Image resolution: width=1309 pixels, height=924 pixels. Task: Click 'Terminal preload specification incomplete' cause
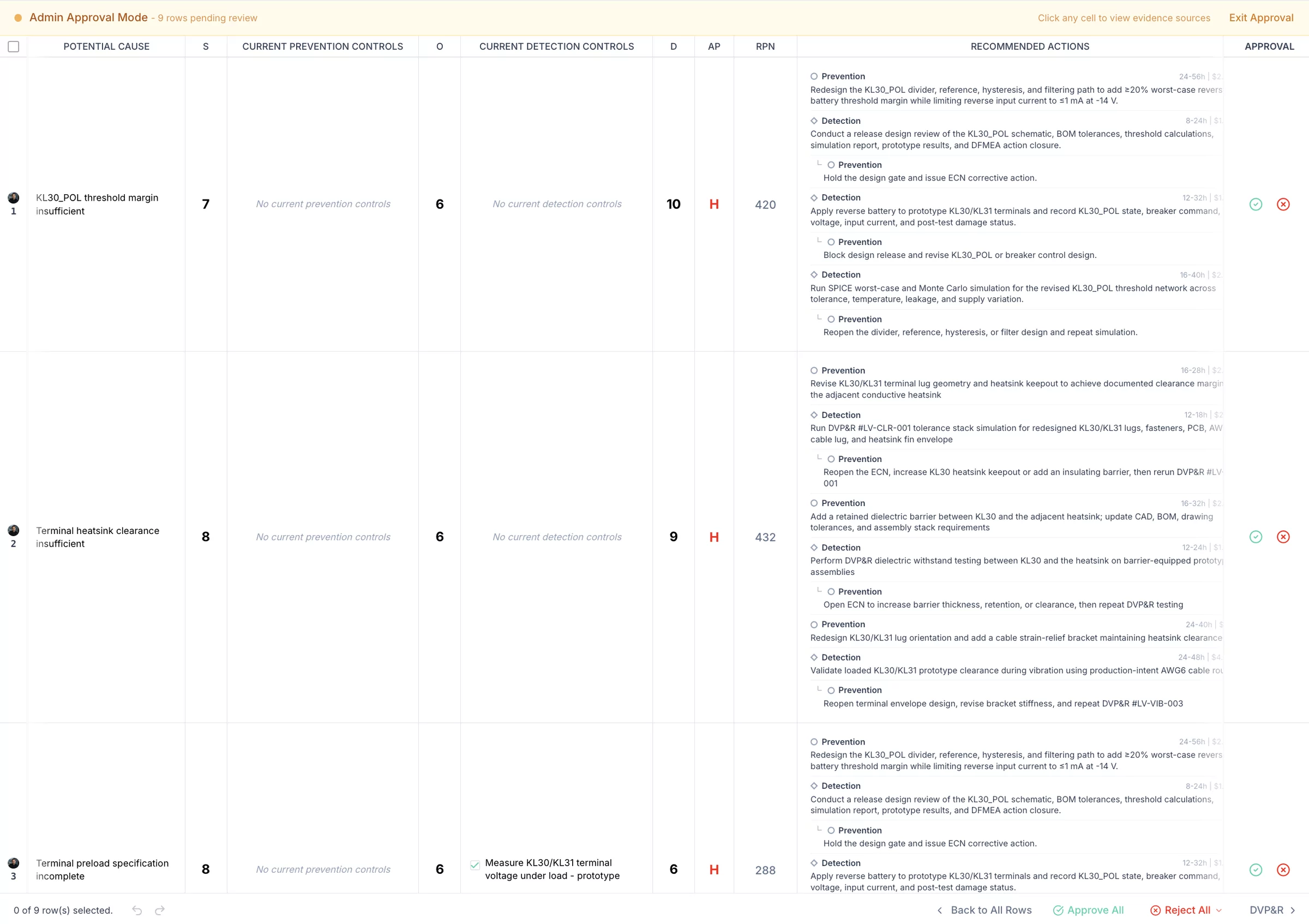pyautogui.click(x=102, y=869)
